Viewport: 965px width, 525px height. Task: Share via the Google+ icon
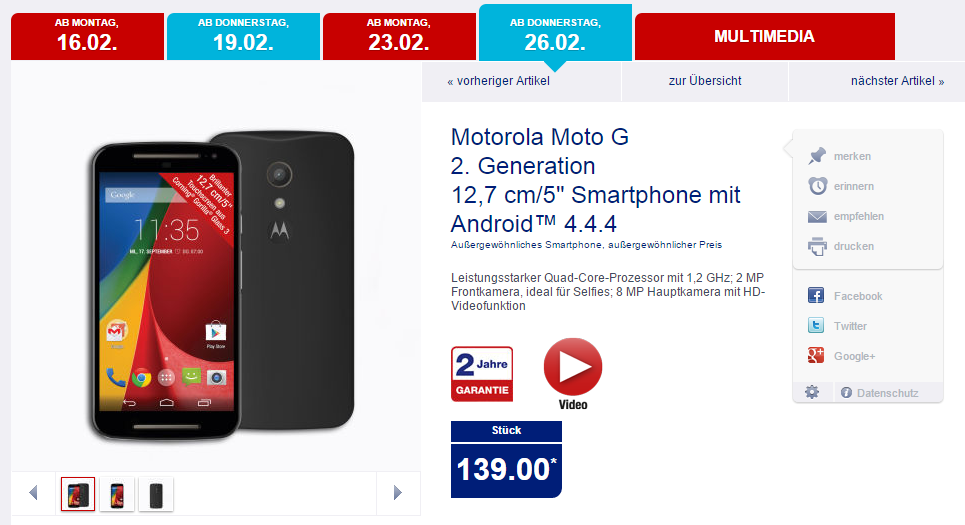[x=816, y=355]
